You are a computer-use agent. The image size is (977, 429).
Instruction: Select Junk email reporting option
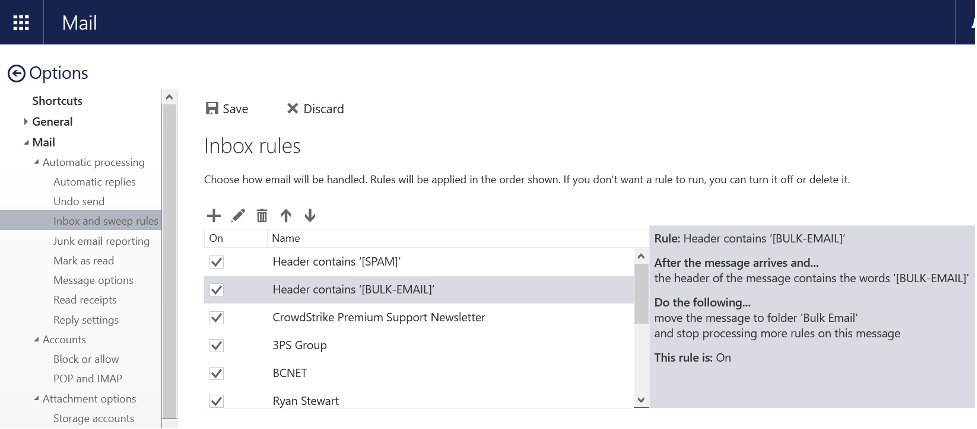point(101,241)
